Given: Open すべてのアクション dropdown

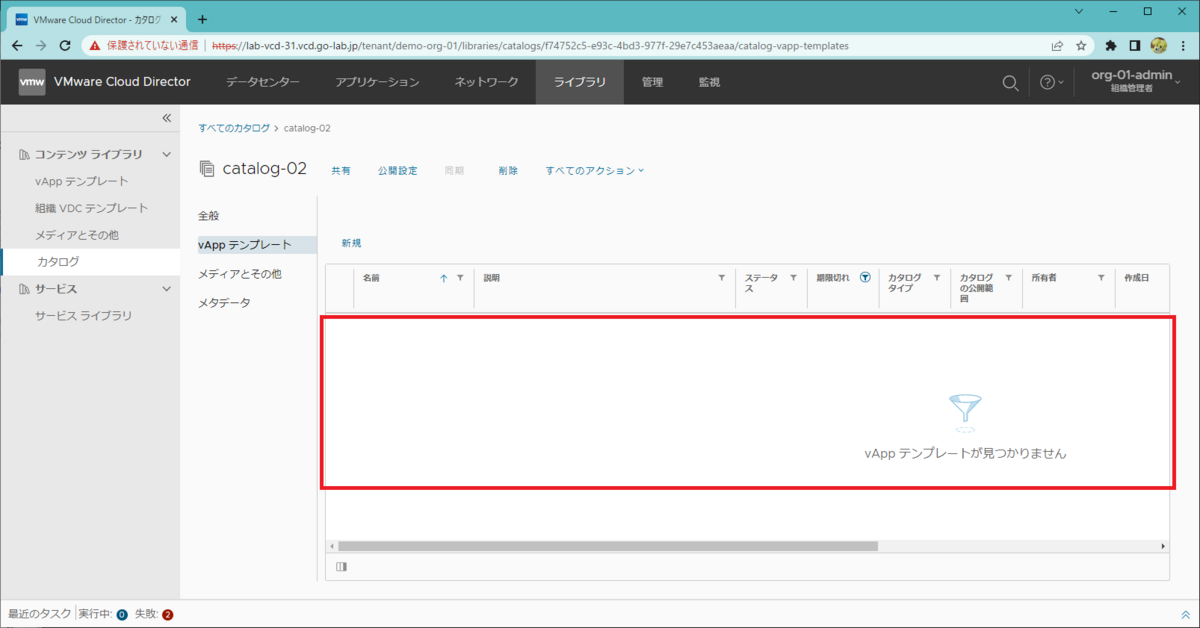Looking at the screenshot, I should click(595, 171).
